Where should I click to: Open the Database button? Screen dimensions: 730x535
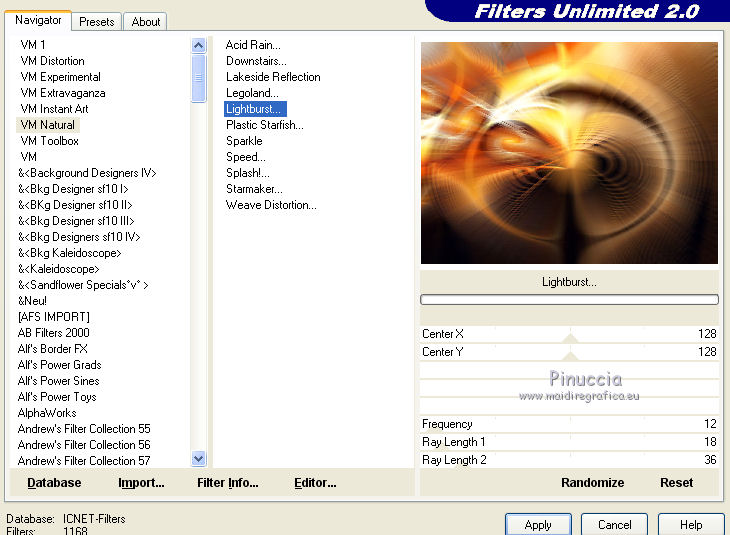tap(54, 483)
